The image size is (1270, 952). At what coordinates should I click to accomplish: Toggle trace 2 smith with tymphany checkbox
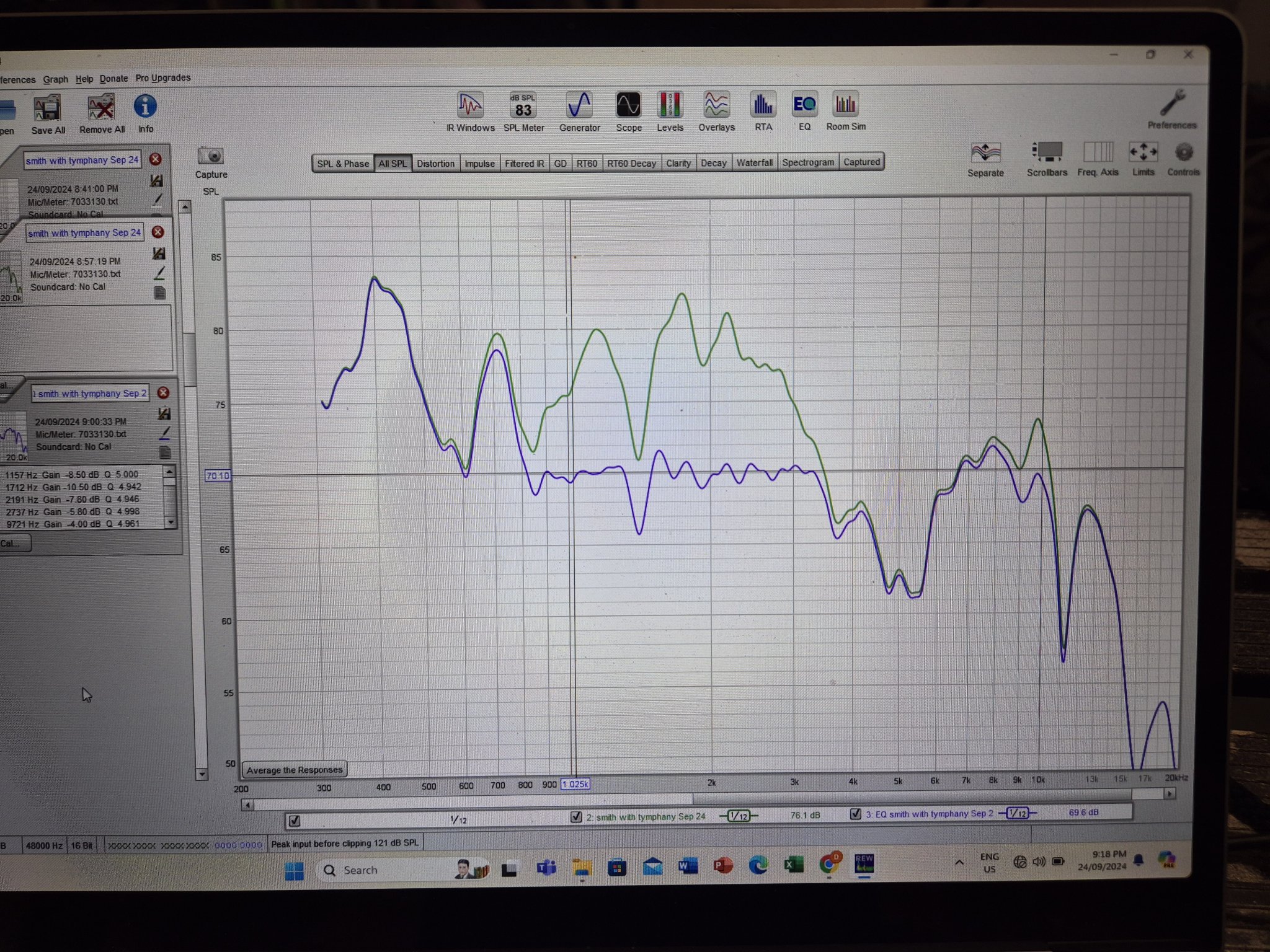[x=576, y=817]
